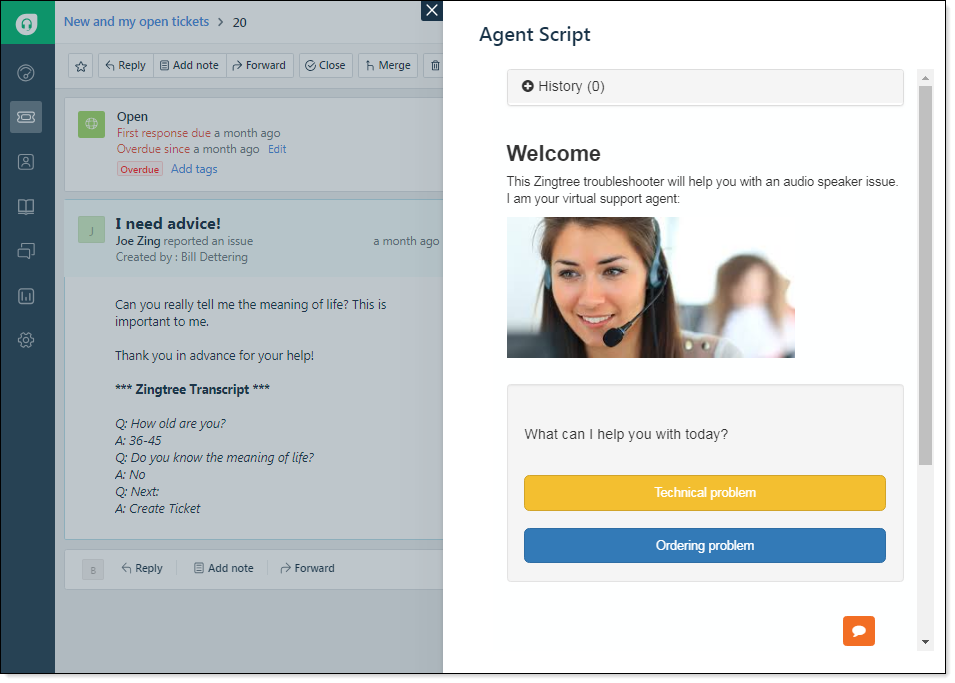Viewport: 955px width, 683px height.
Task: Add a note to the ticket
Action: 189,65
